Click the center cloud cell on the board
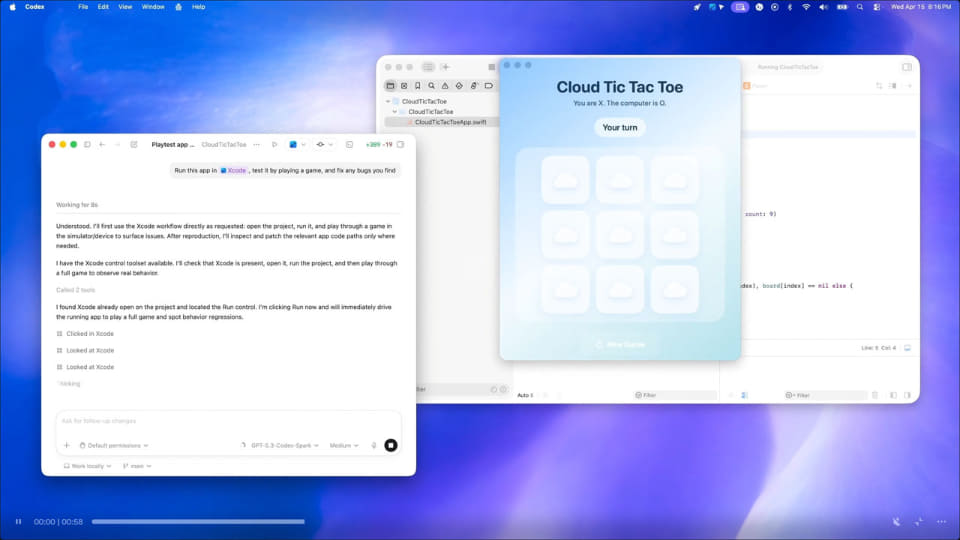The height and width of the screenshot is (540, 960). click(620, 234)
